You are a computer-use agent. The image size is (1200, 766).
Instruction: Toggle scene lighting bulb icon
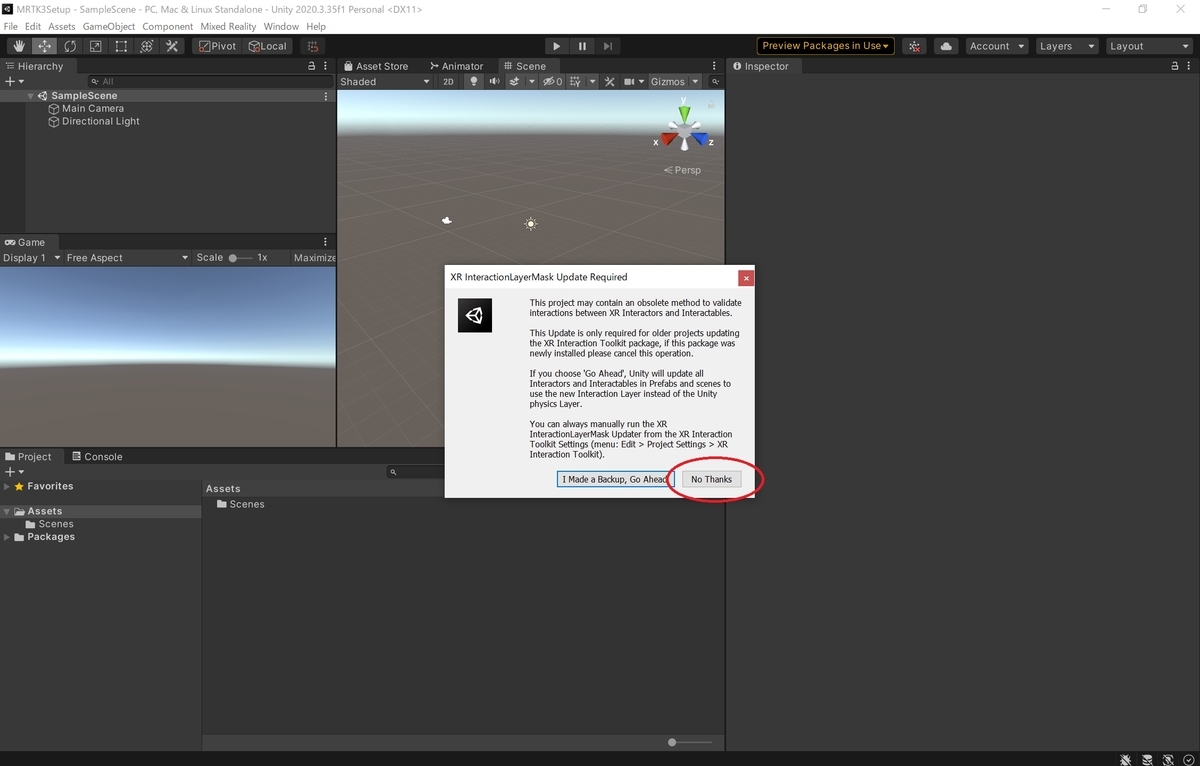pos(474,82)
